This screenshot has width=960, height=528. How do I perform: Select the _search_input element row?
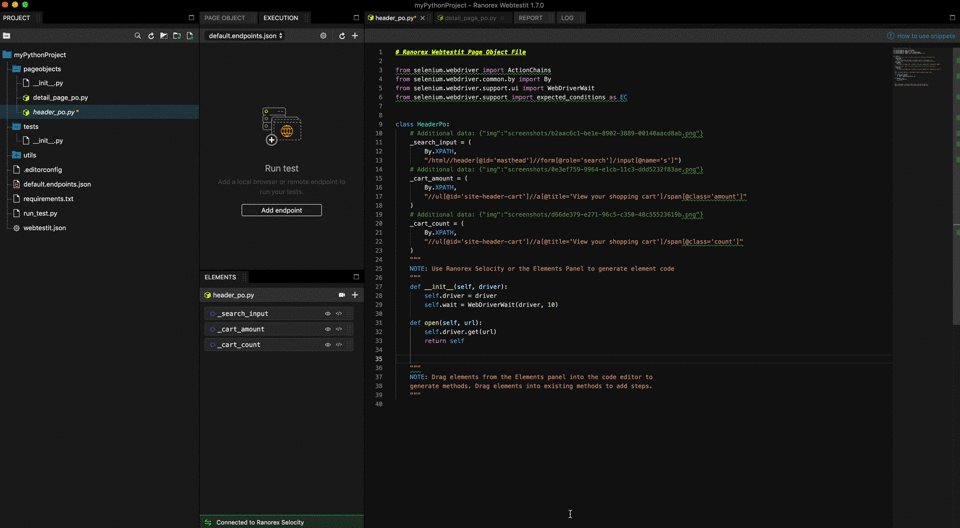[279, 314]
